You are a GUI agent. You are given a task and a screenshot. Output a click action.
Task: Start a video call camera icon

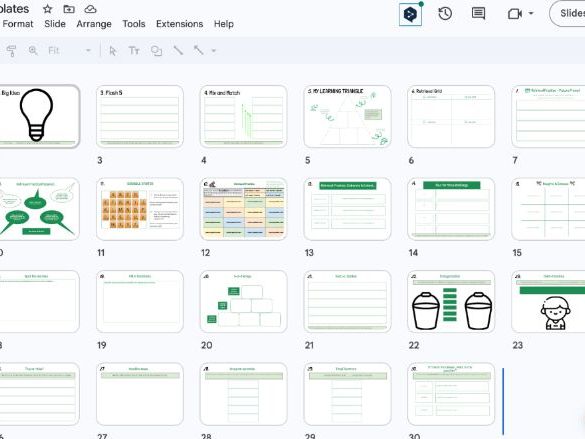coord(515,14)
